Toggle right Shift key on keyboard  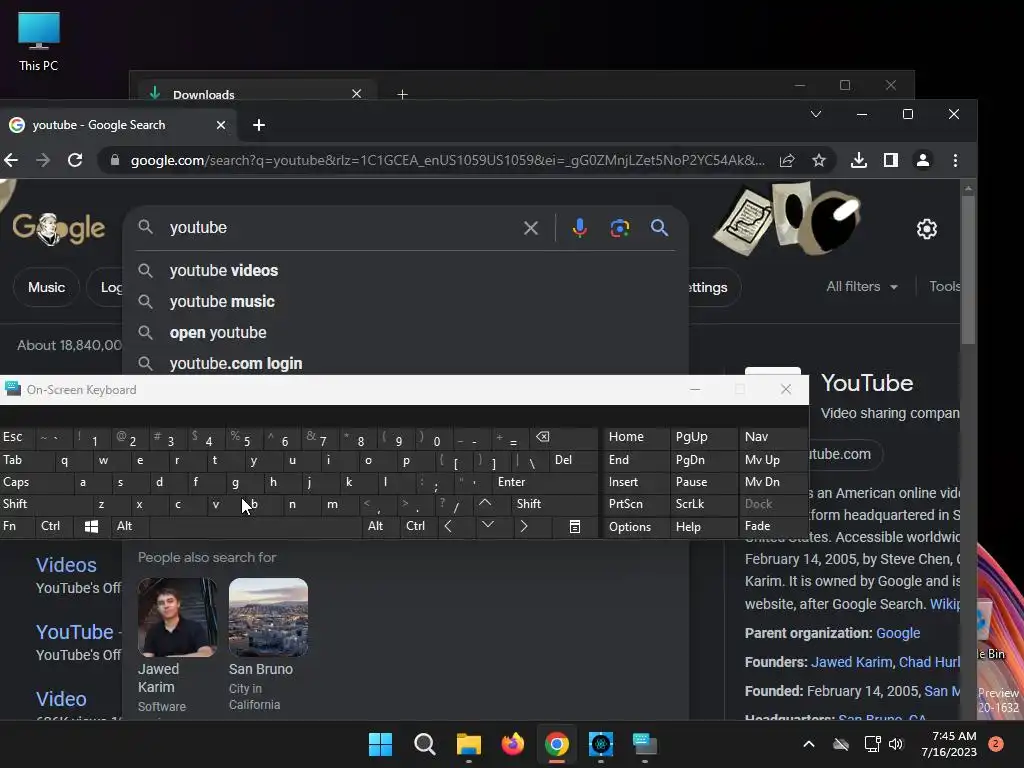click(x=553, y=504)
